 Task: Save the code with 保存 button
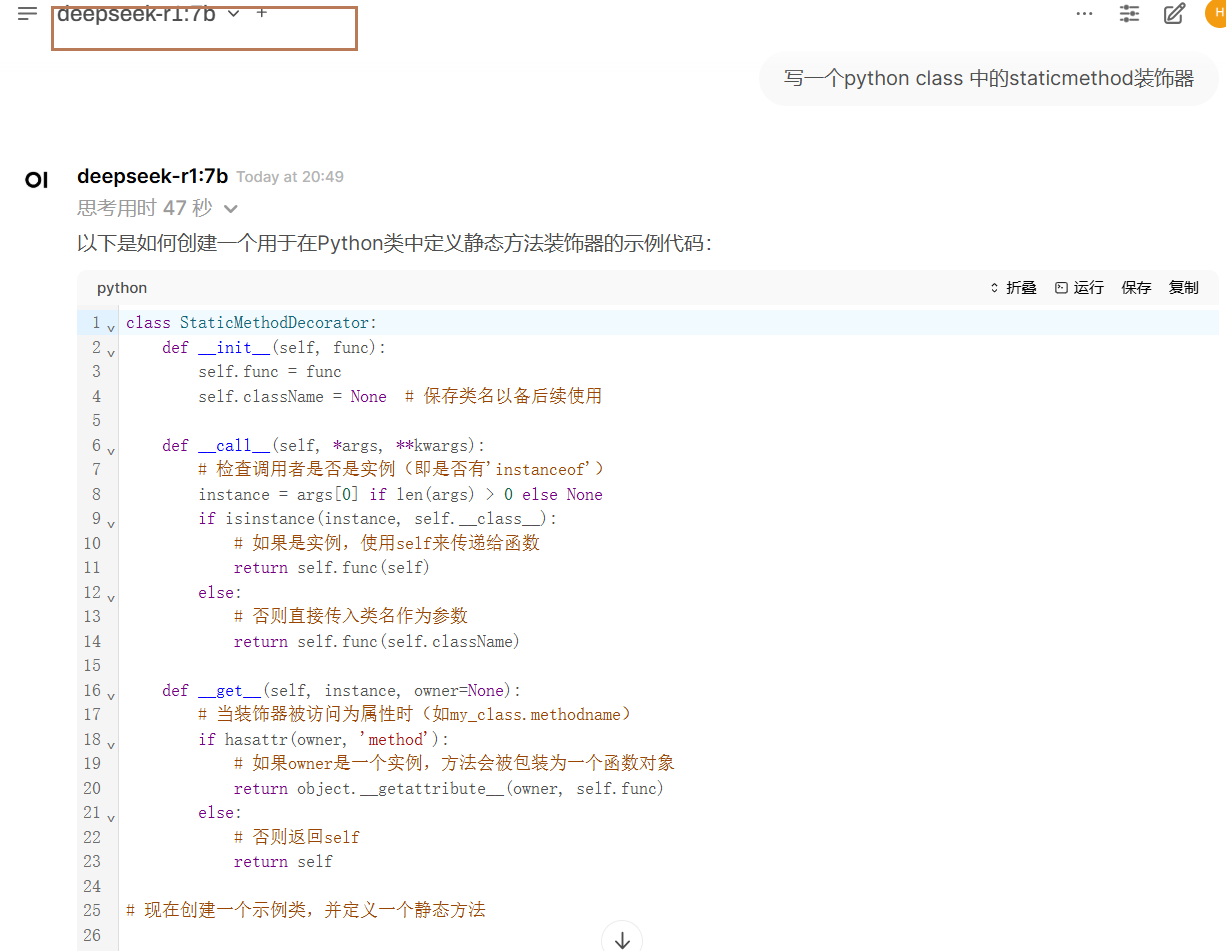click(x=1136, y=288)
